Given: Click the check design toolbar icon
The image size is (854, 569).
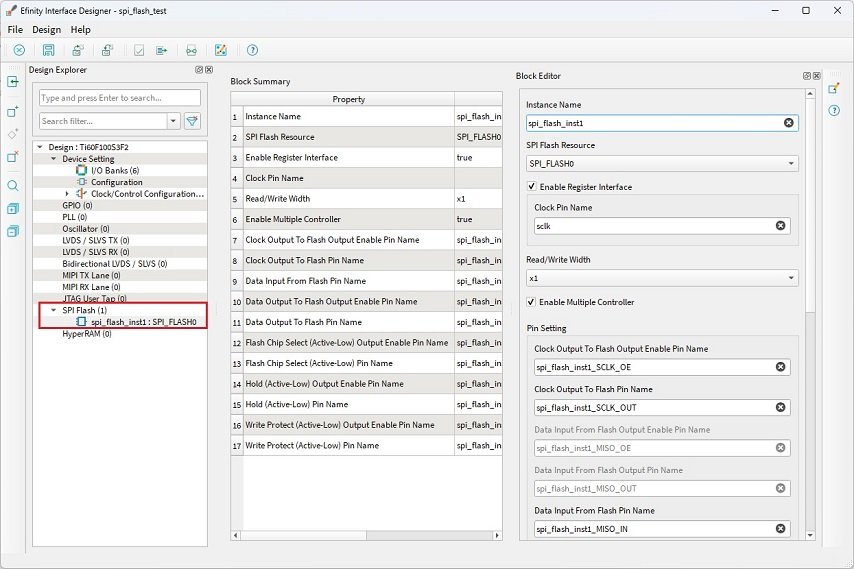Looking at the screenshot, I should tap(139, 50).
